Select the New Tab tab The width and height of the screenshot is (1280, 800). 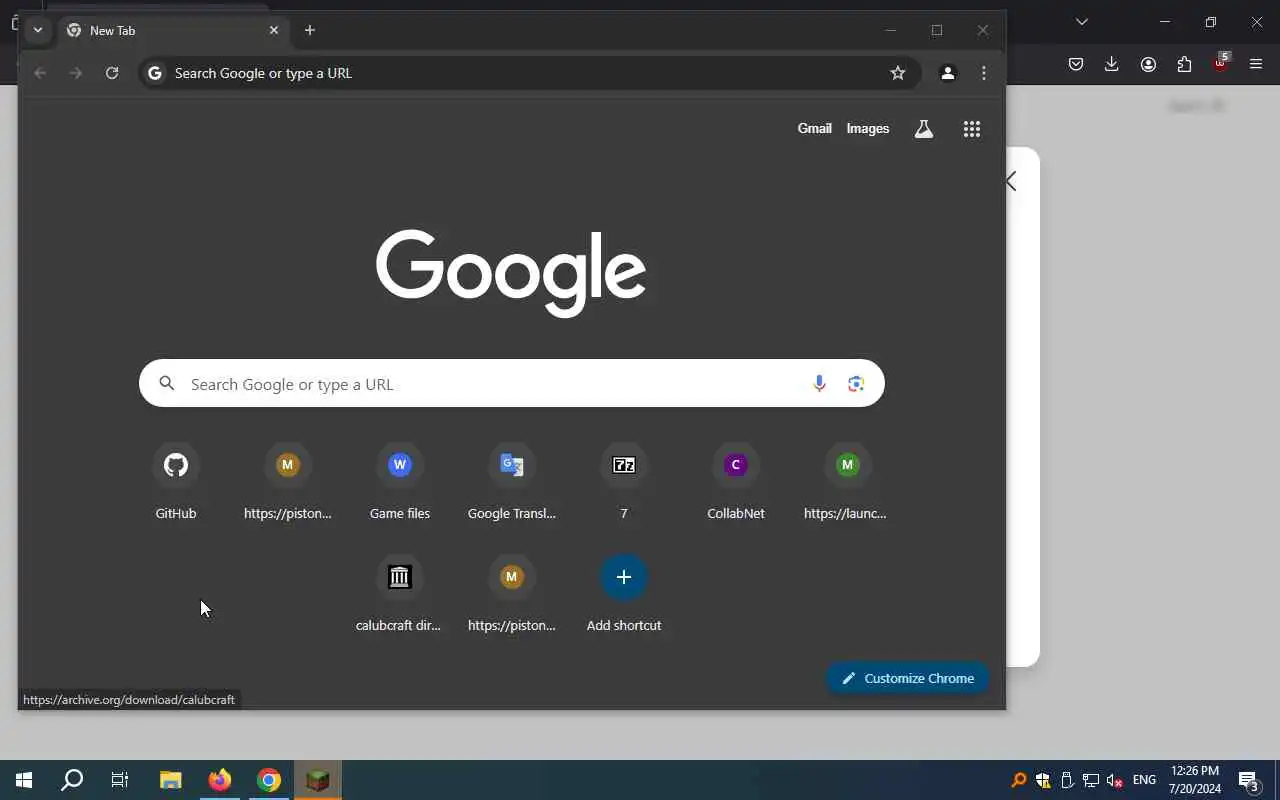coord(173,30)
